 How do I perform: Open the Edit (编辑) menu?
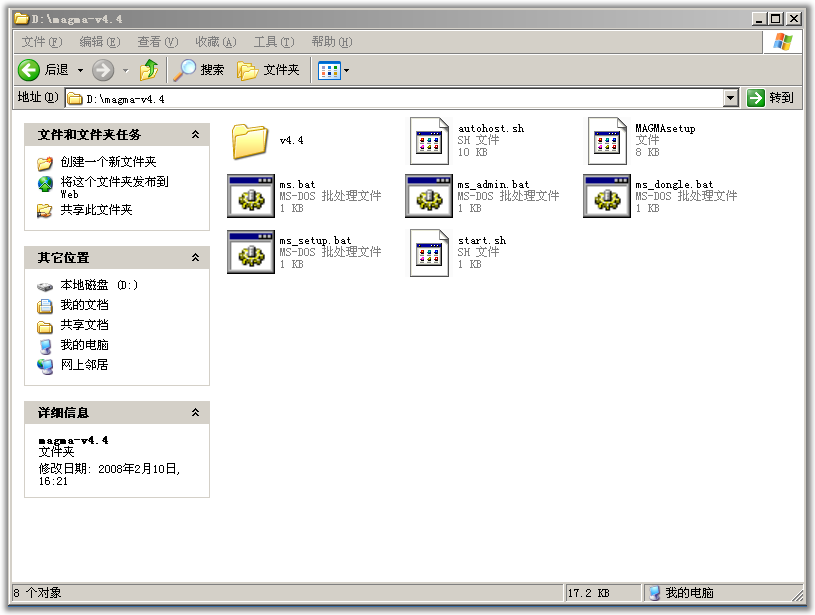[100, 42]
